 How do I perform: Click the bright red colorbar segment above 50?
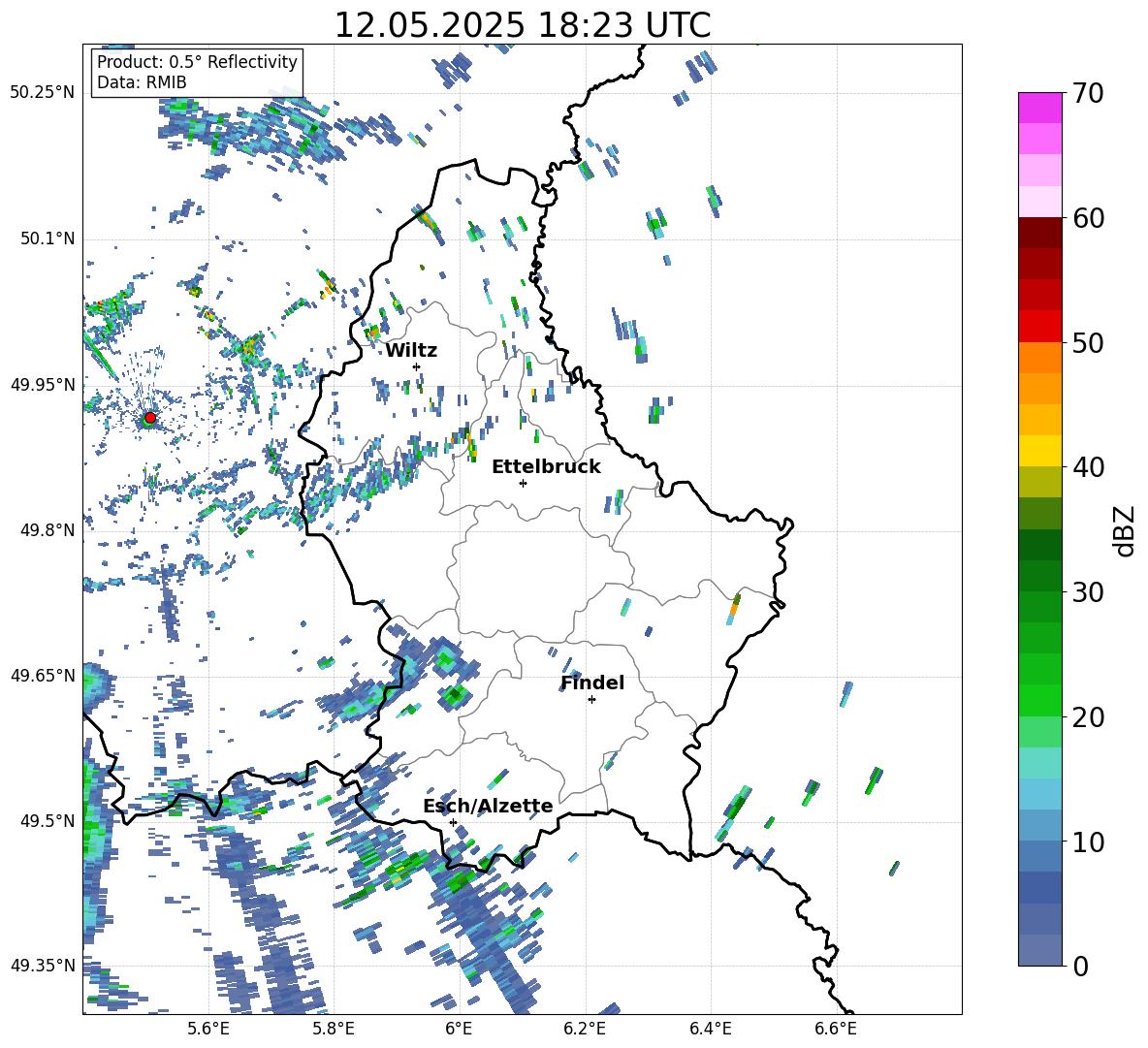pos(1040,327)
